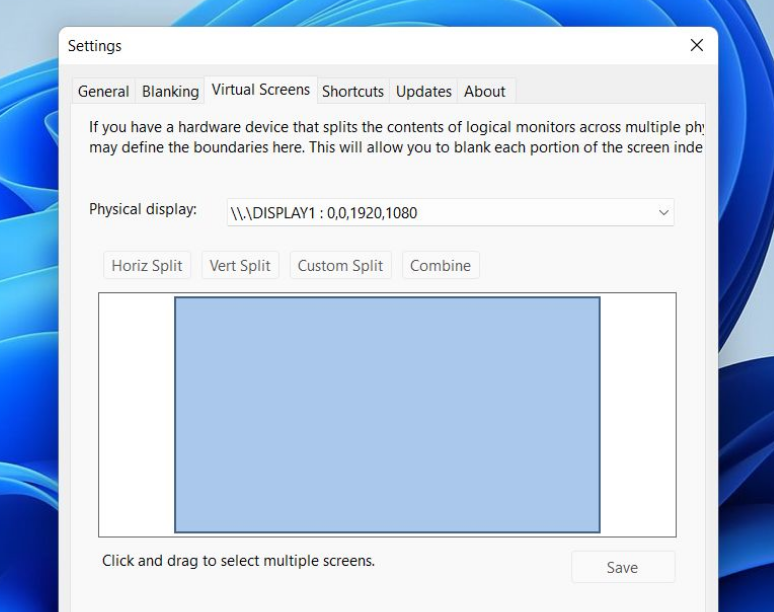Click the hardware device description paragraph
Viewport: 774px width, 612px height.
click(x=396, y=137)
